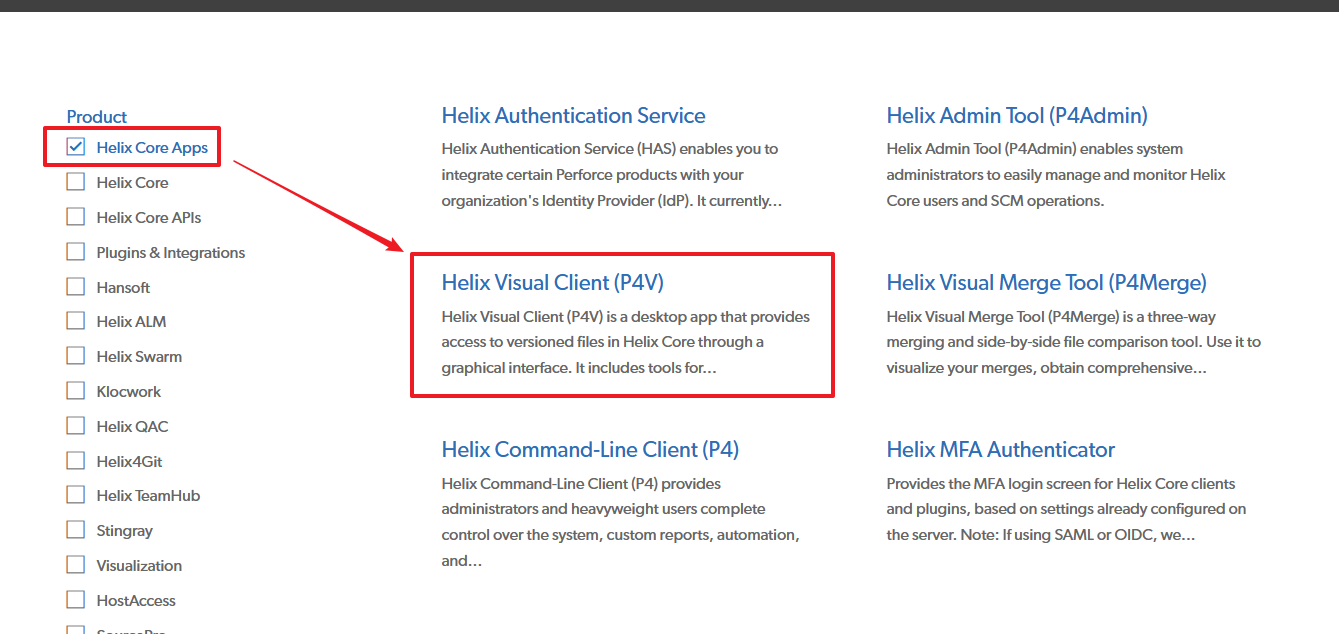Click the Helix Admin Tool description text

pos(1056,175)
